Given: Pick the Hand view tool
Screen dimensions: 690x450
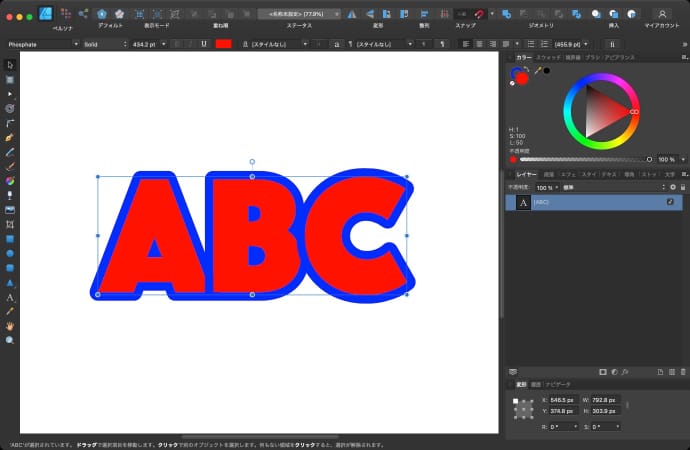Looking at the screenshot, I should 10,326.
